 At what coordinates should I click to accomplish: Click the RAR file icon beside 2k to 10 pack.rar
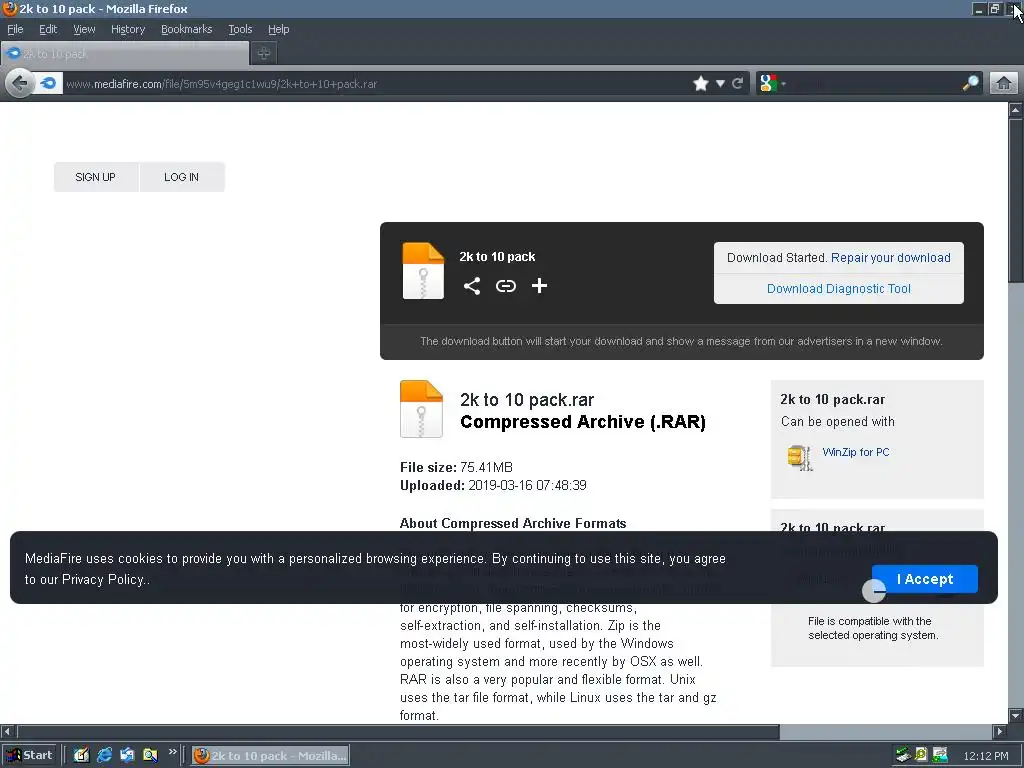[x=421, y=409]
